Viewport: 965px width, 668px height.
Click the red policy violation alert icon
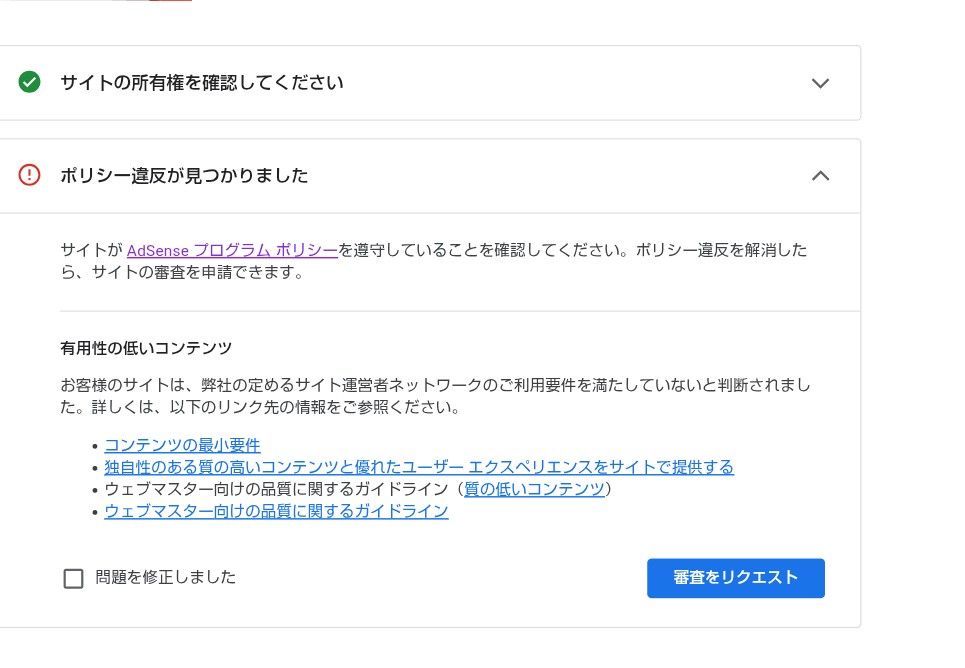coord(29,176)
